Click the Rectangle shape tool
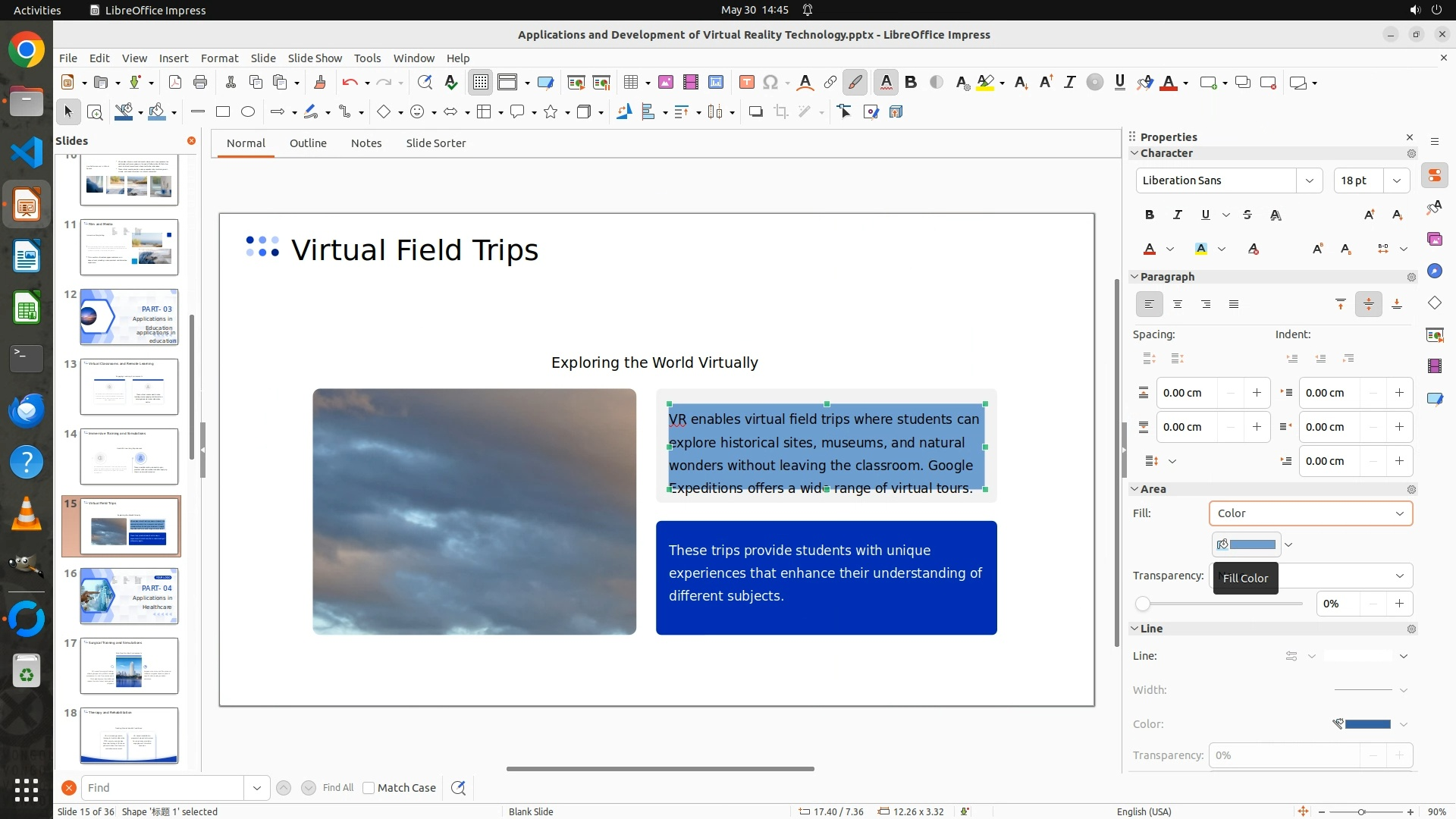Image resolution: width=1456 pixels, height=819 pixels. click(x=223, y=112)
